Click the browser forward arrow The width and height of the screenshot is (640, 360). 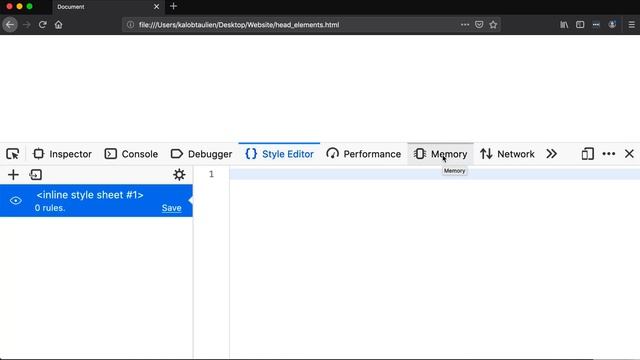(27, 24)
